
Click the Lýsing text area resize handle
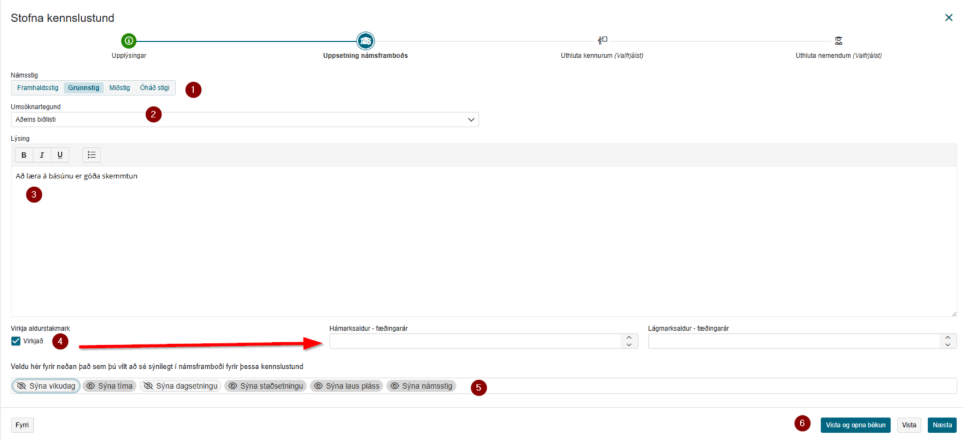pos(953,313)
